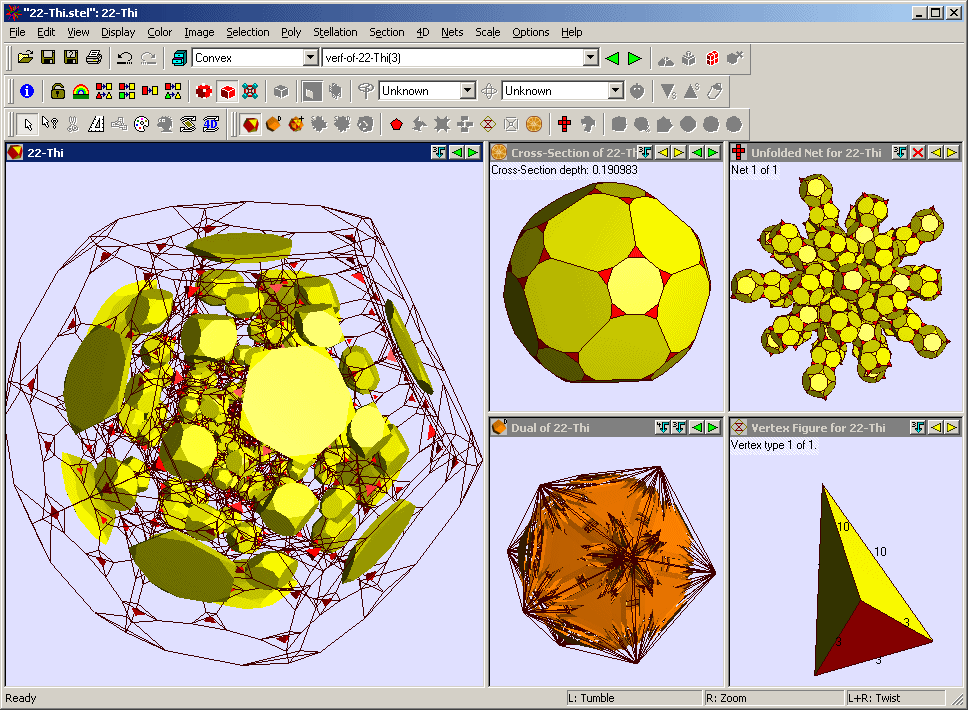Screen dimensions: 968x710
Task: Click the Open file folder icon
Action: click(26, 58)
